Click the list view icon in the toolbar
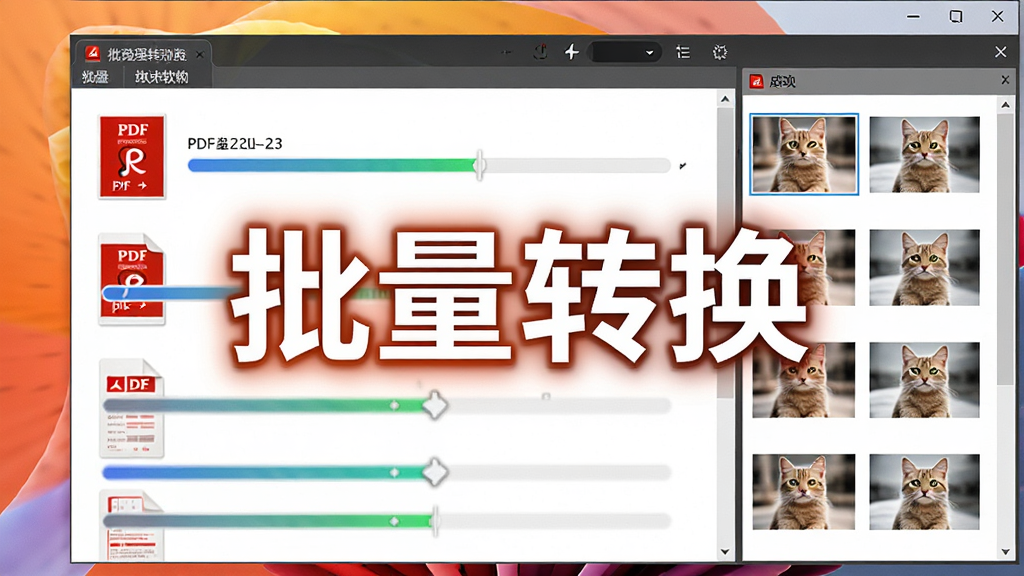Viewport: 1024px width, 576px height. click(683, 52)
